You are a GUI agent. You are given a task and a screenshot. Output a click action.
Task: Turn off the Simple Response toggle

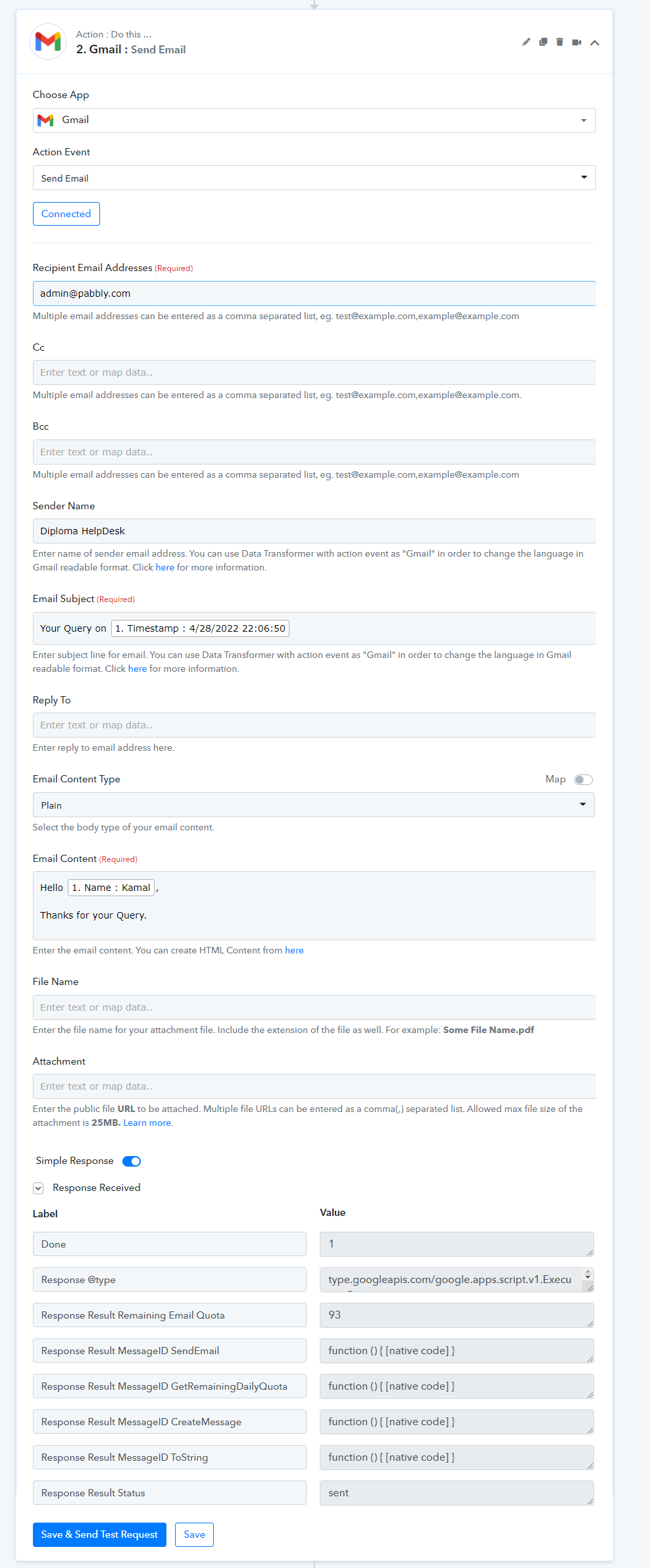click(x=132, y=1161)
